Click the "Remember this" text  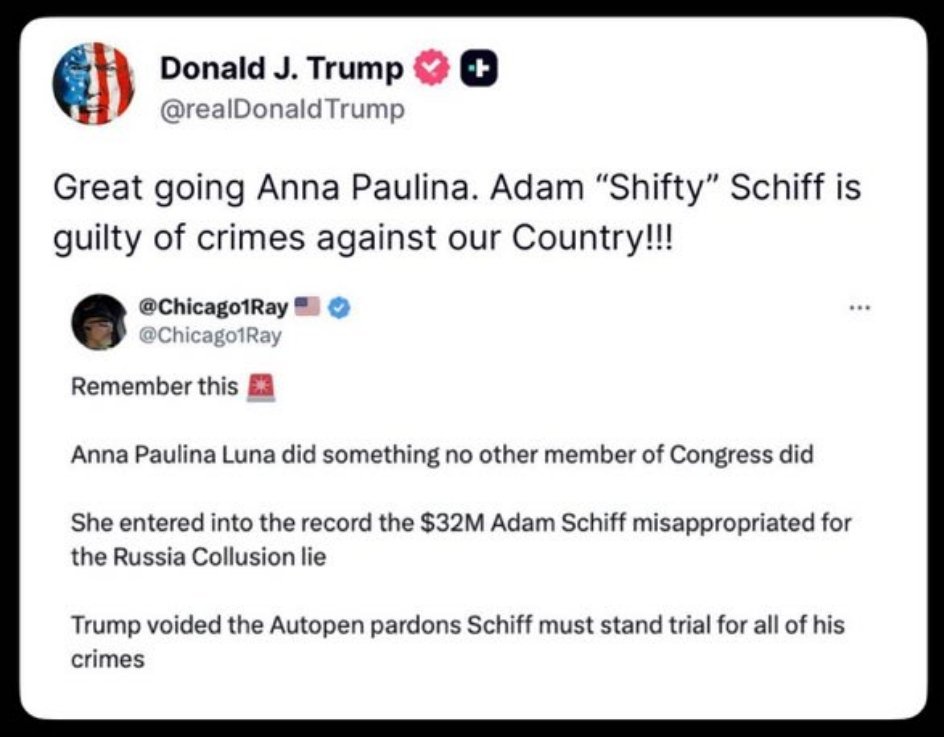click(154, 387)
